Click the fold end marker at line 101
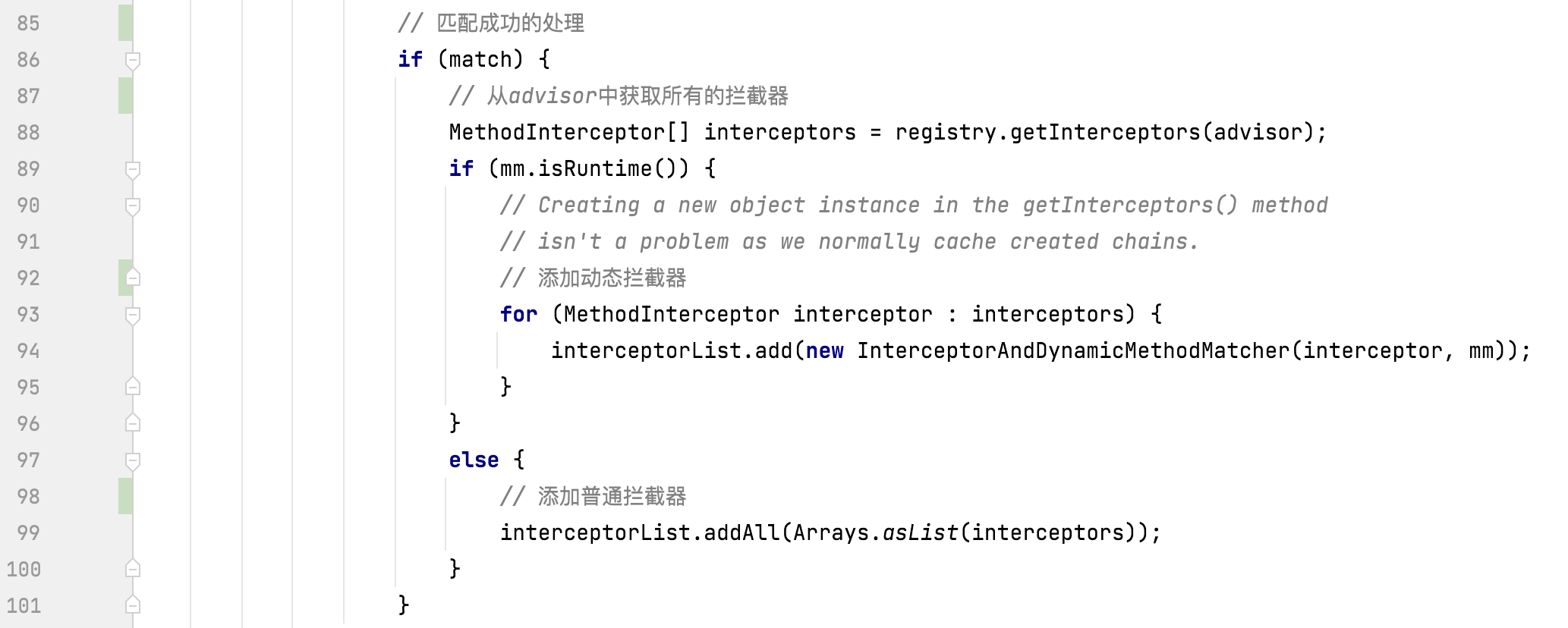1568x628 pixels. [x=133, y=605]
